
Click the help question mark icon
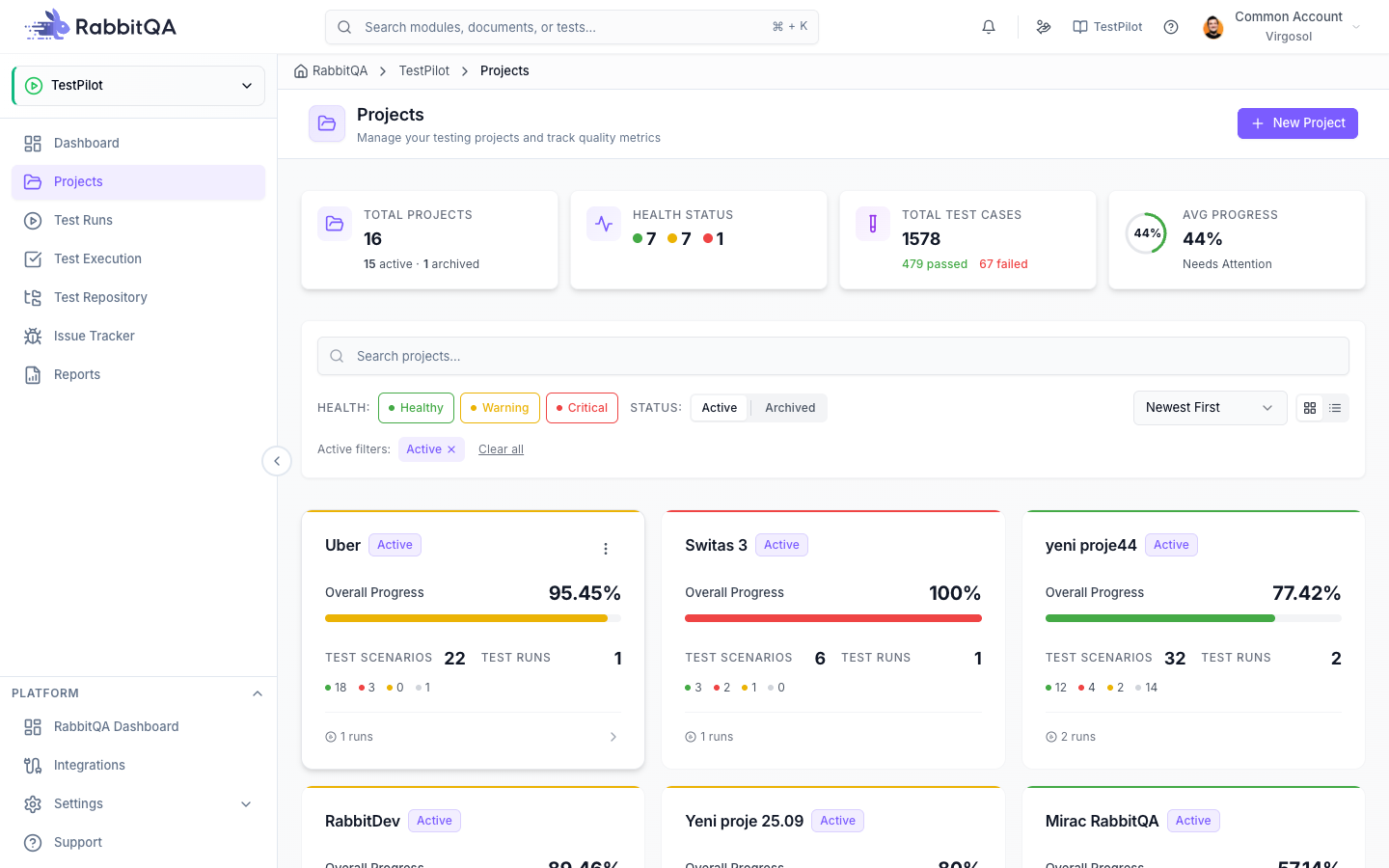click(x=1171, y=27)
